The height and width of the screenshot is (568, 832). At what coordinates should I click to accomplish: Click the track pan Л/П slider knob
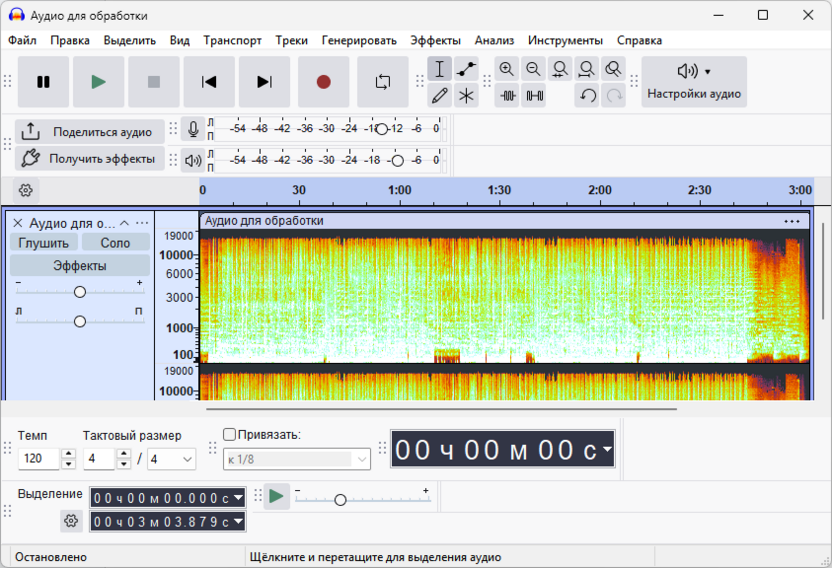[80, 322]
